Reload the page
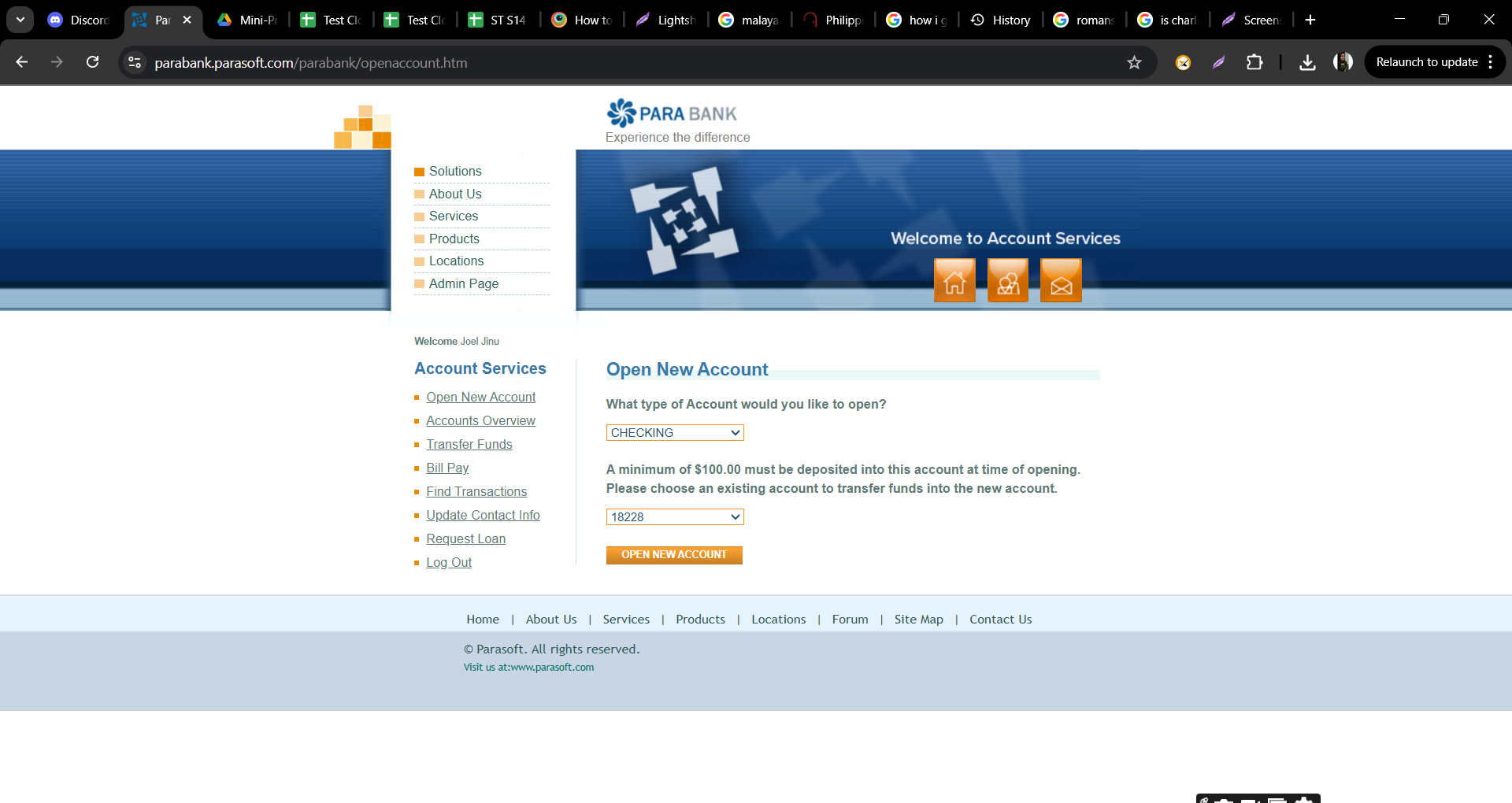Image resolution: width=1512 pixels, height=803 pixels. coord(93,63)
